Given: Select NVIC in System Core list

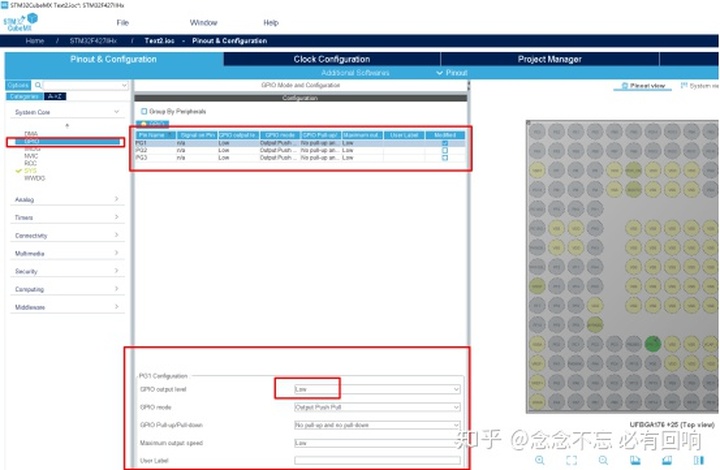Looking at the screenshot, I should pos(31,156).
